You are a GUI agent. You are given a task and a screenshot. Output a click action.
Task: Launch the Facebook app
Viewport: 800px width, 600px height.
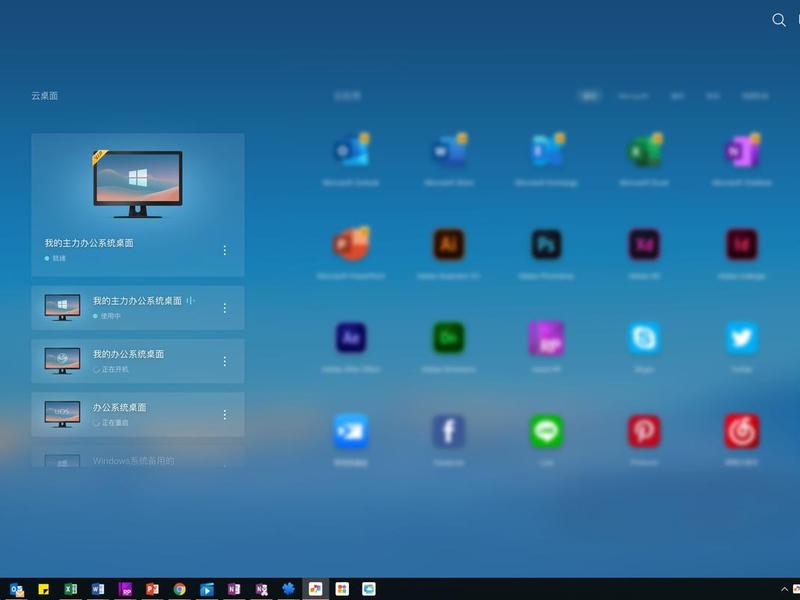pos(449,431)
